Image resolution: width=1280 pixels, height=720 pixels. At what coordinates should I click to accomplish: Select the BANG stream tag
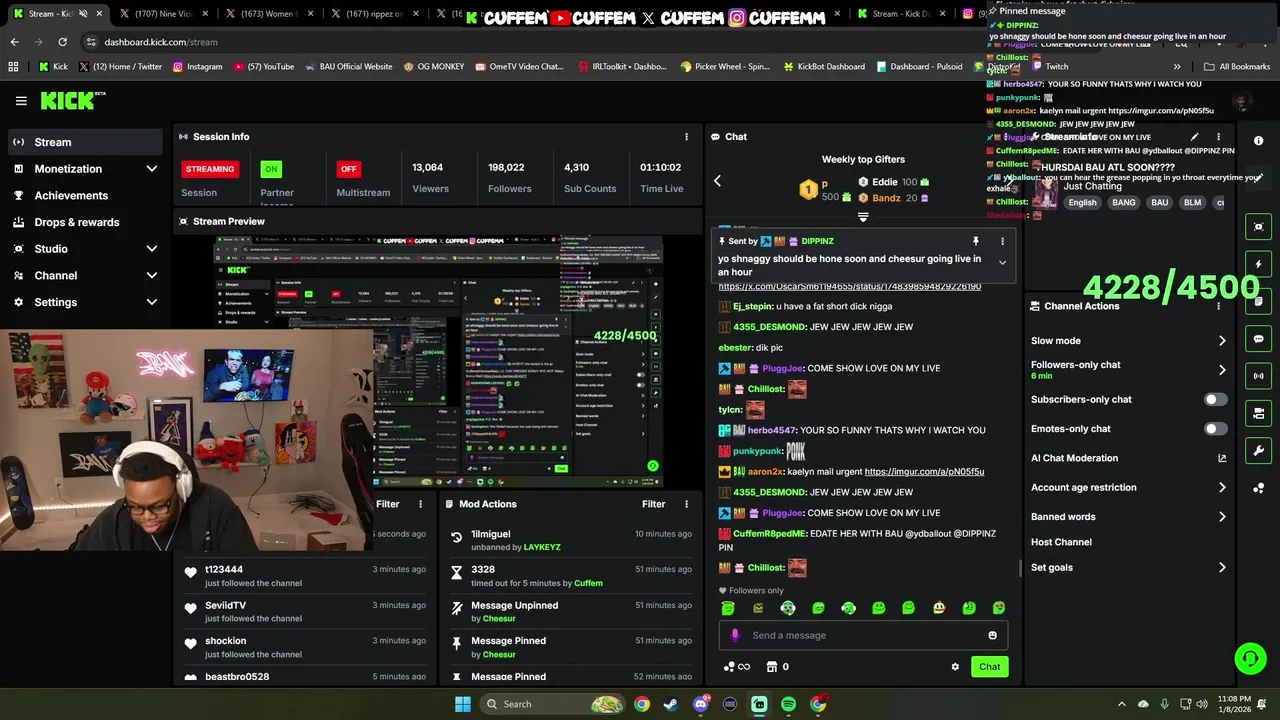pyautogui.click(x=1124, y=203)
